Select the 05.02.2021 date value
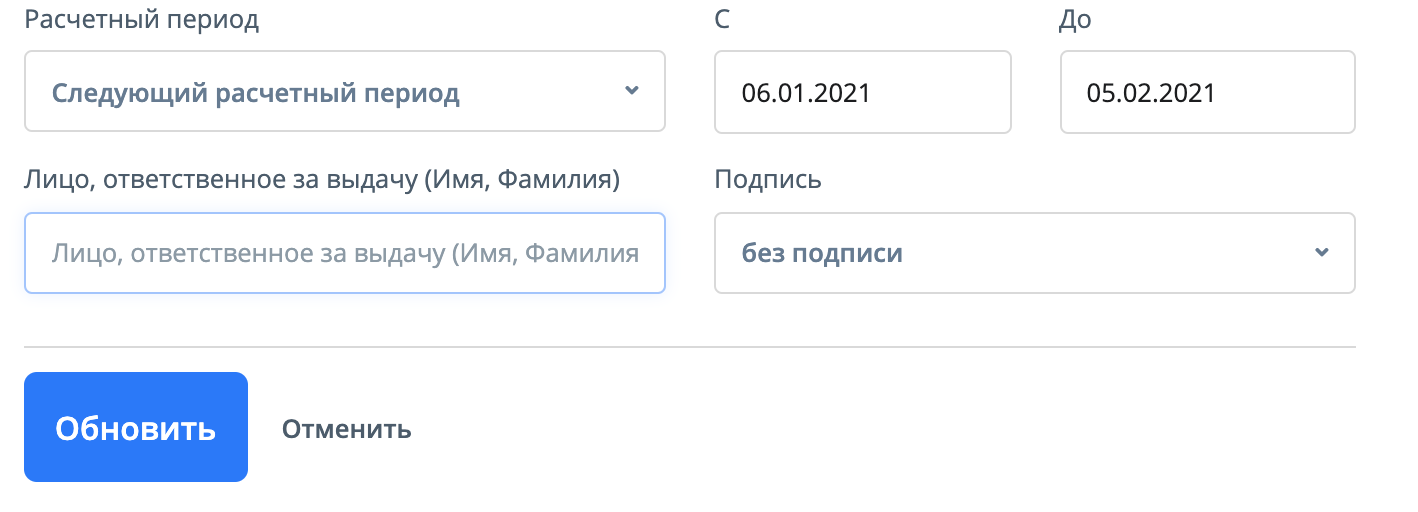Screen dimensions: 1418x512 tap(1151, 93)
